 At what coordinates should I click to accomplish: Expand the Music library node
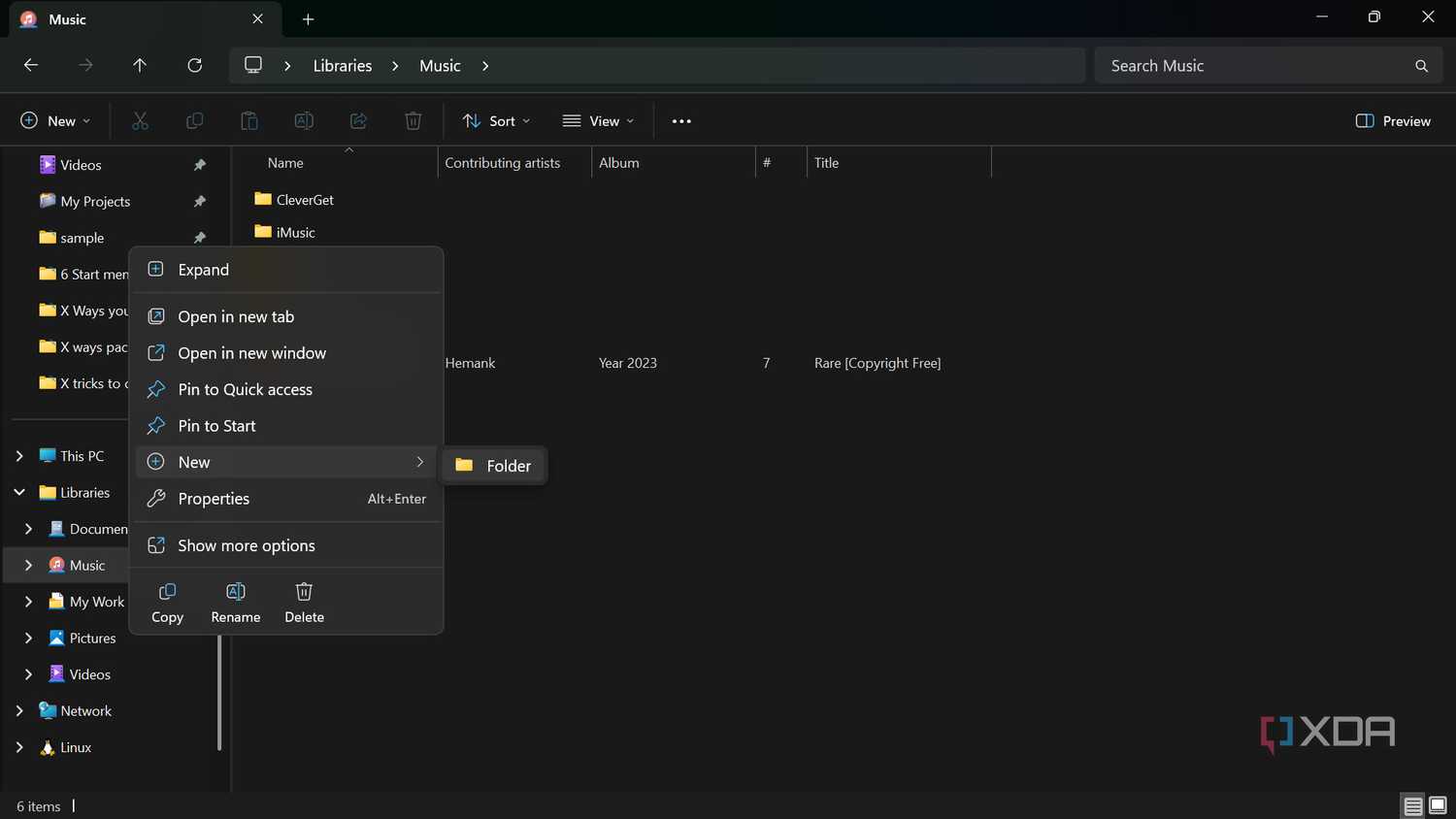pyautogui.click(x=28, y=565)
